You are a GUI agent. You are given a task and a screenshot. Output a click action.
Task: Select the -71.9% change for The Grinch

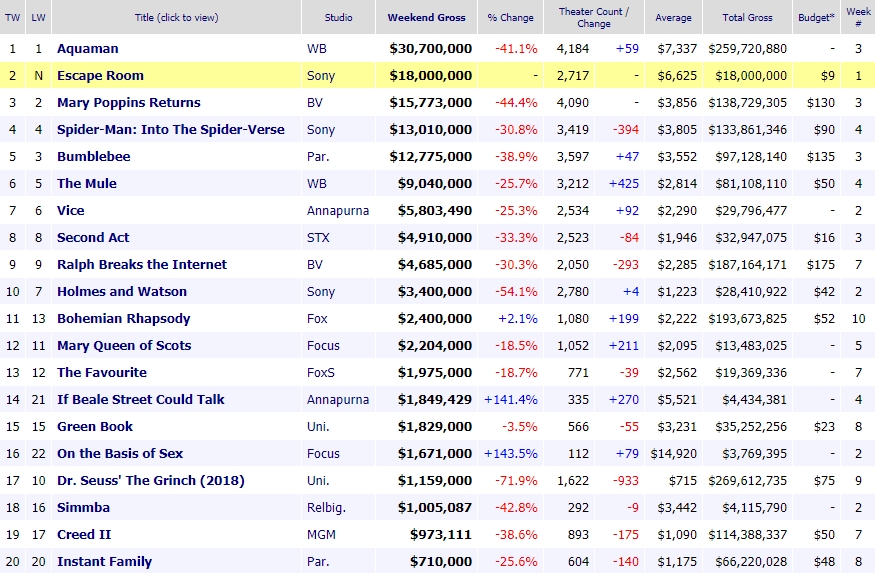point(516,480)
